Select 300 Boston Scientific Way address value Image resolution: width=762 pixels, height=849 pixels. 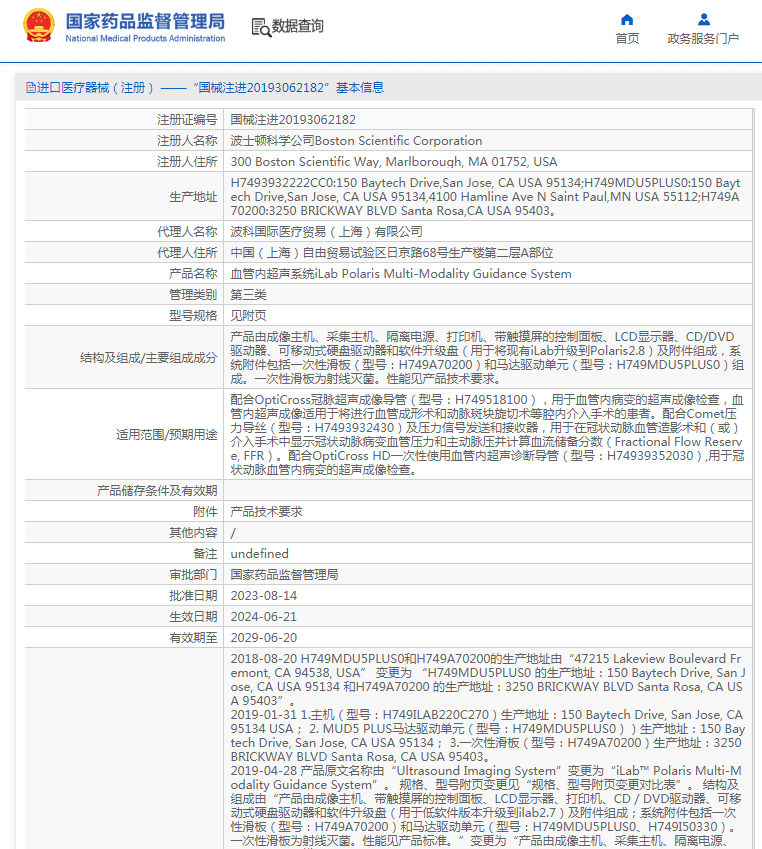[x=394, y=162]
